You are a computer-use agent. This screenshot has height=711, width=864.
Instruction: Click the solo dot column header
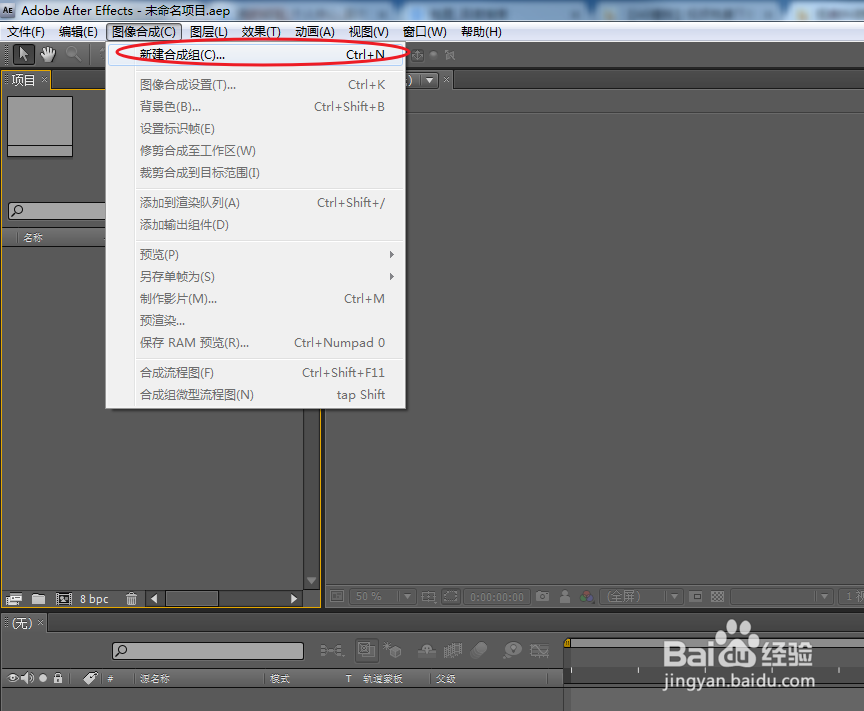point(43,678)
